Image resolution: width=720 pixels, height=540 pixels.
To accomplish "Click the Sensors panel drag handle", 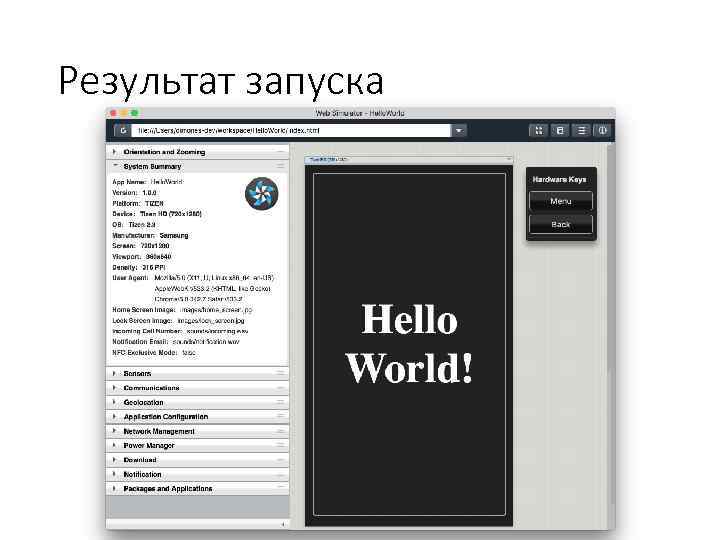I will pos(280,373).
